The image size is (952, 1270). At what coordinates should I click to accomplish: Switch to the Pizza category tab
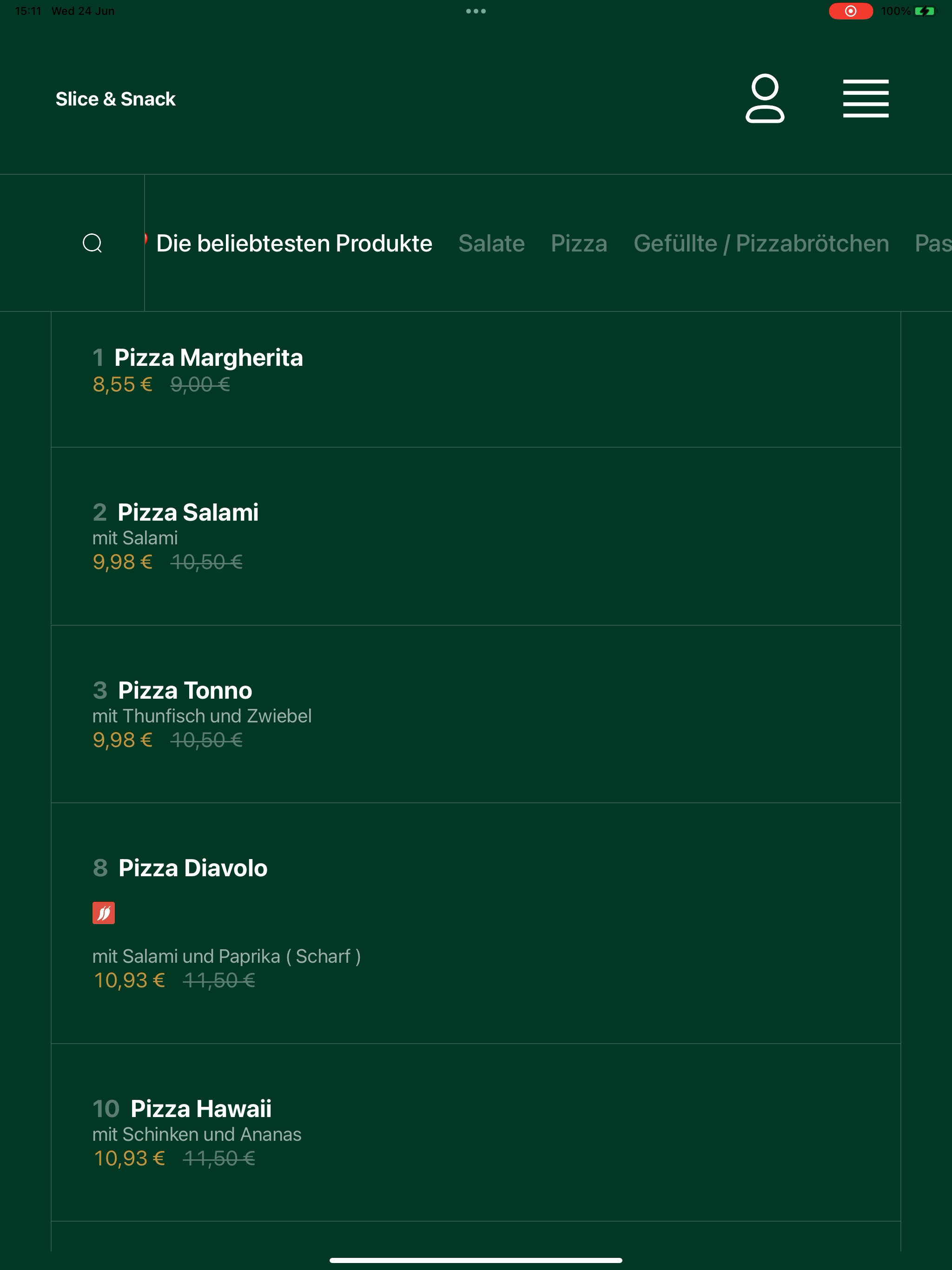coord(579,244)
